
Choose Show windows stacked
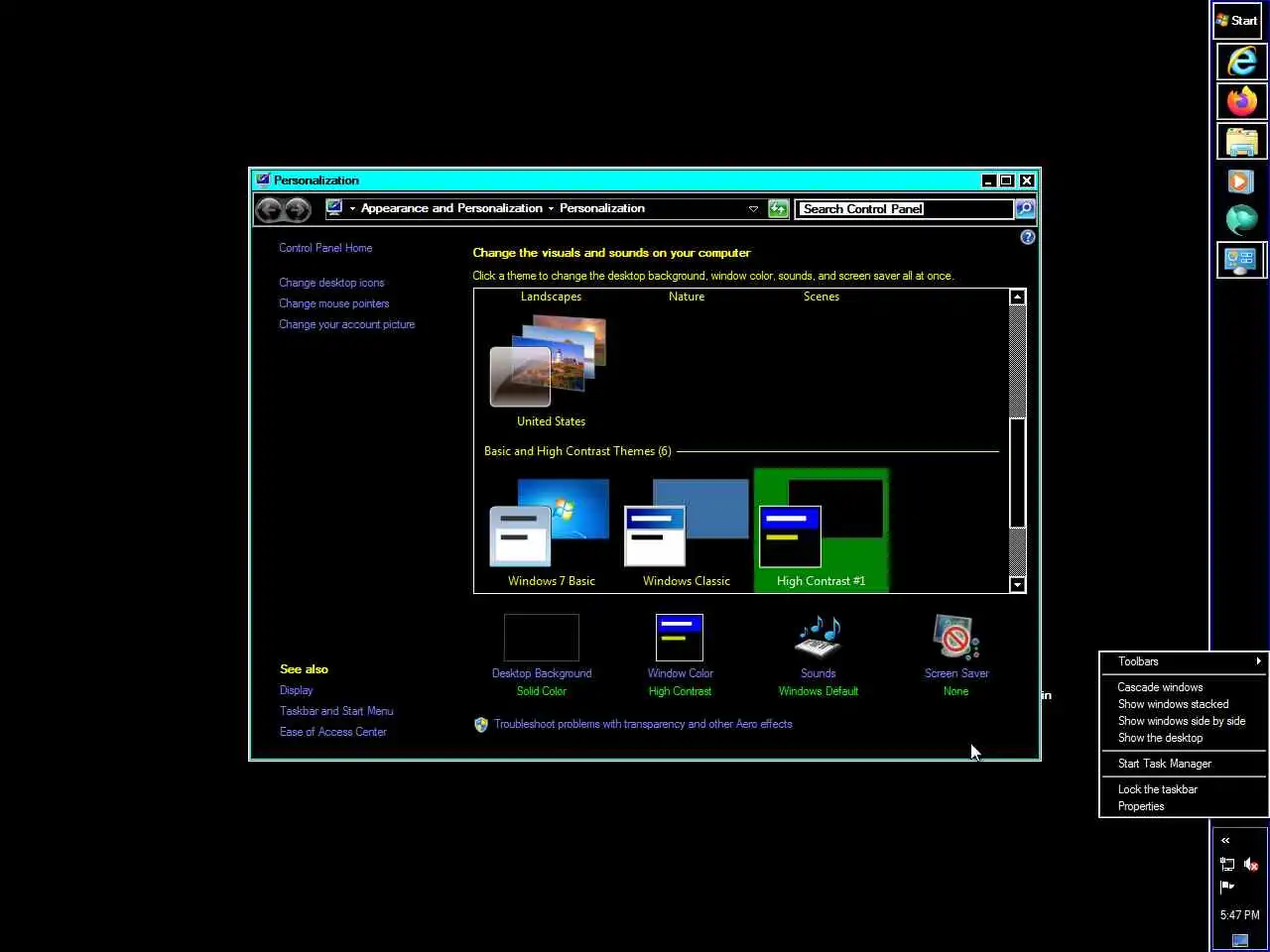[1184, 704]
